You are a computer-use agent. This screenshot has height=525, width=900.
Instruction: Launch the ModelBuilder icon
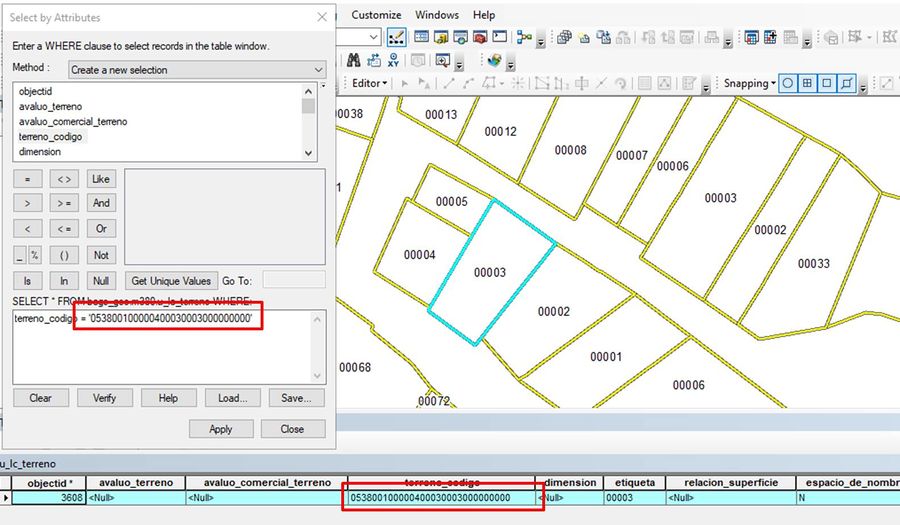click(x=524, y=37)
